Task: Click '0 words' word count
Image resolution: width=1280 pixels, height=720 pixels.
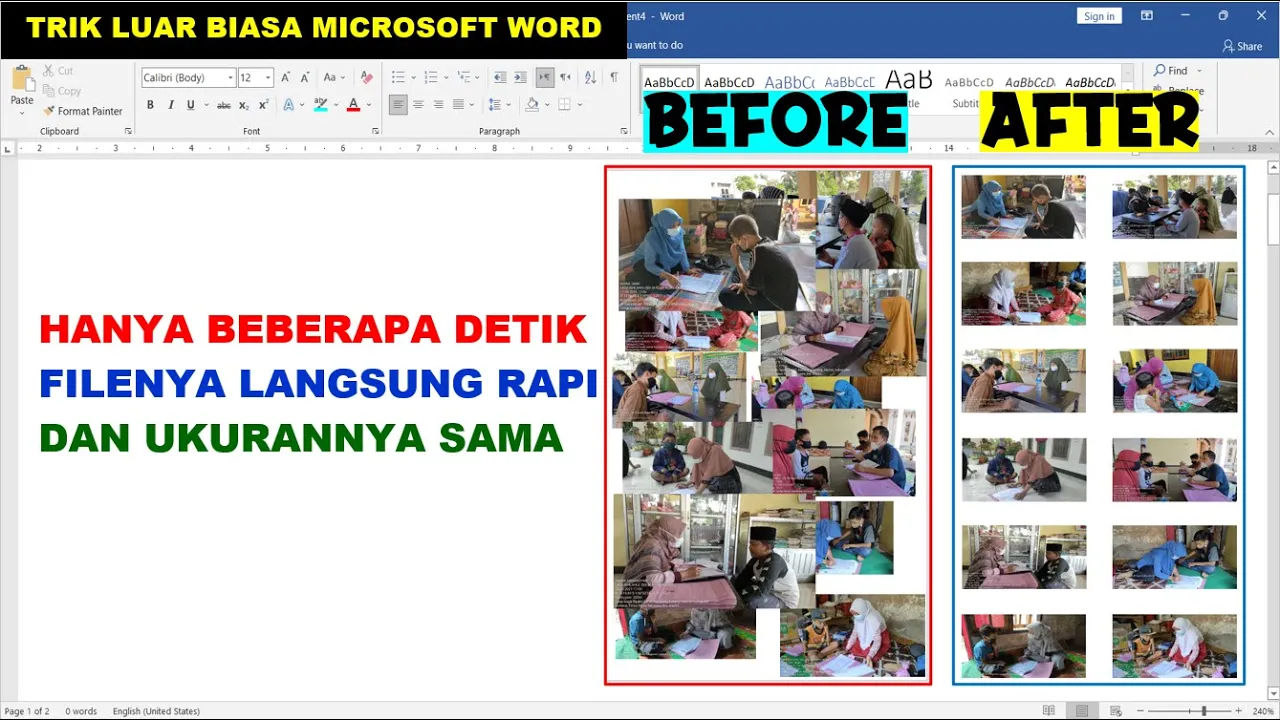Action: (x=81, y=711)
